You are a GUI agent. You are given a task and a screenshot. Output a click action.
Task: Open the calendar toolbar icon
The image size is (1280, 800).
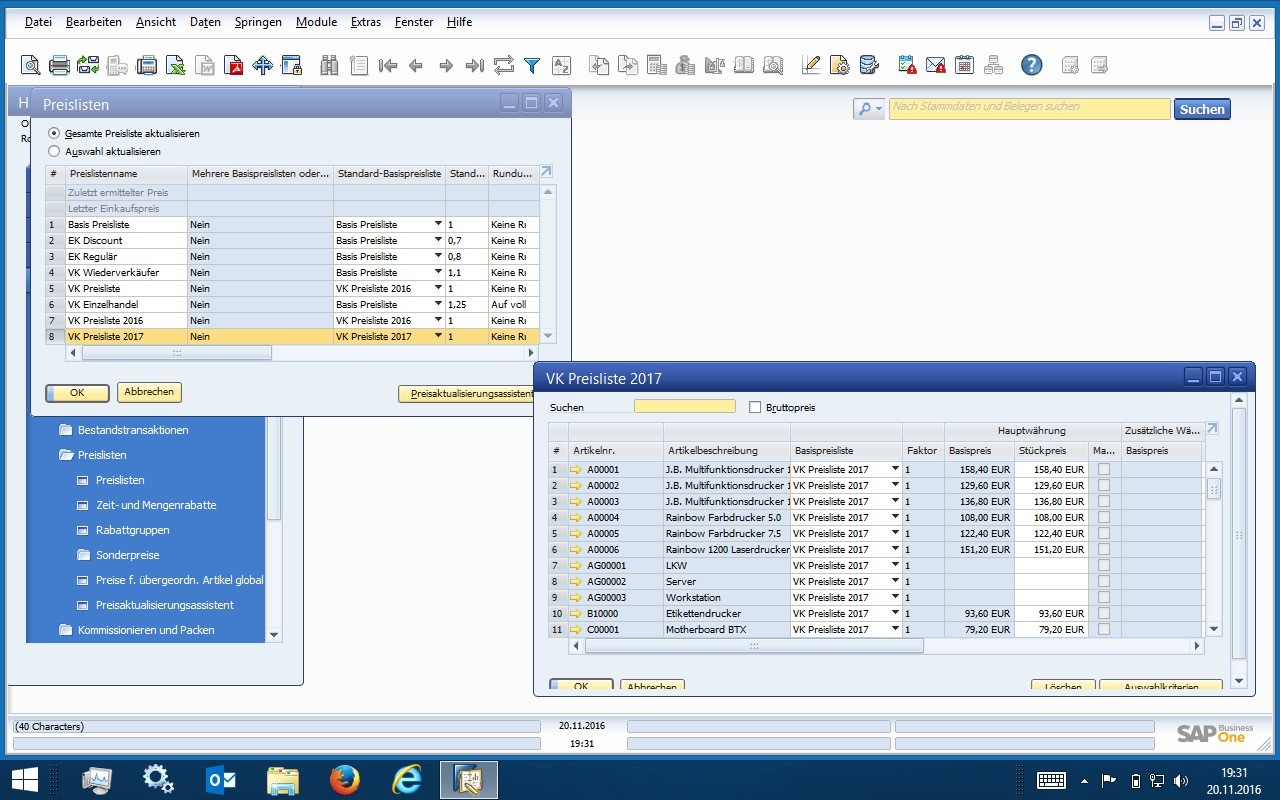(964, 66)
